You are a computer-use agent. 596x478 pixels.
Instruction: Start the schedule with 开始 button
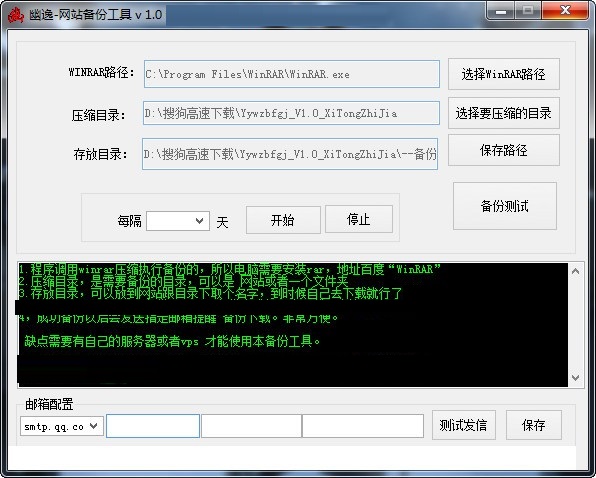pyautogui.click(x=283, y=220)
